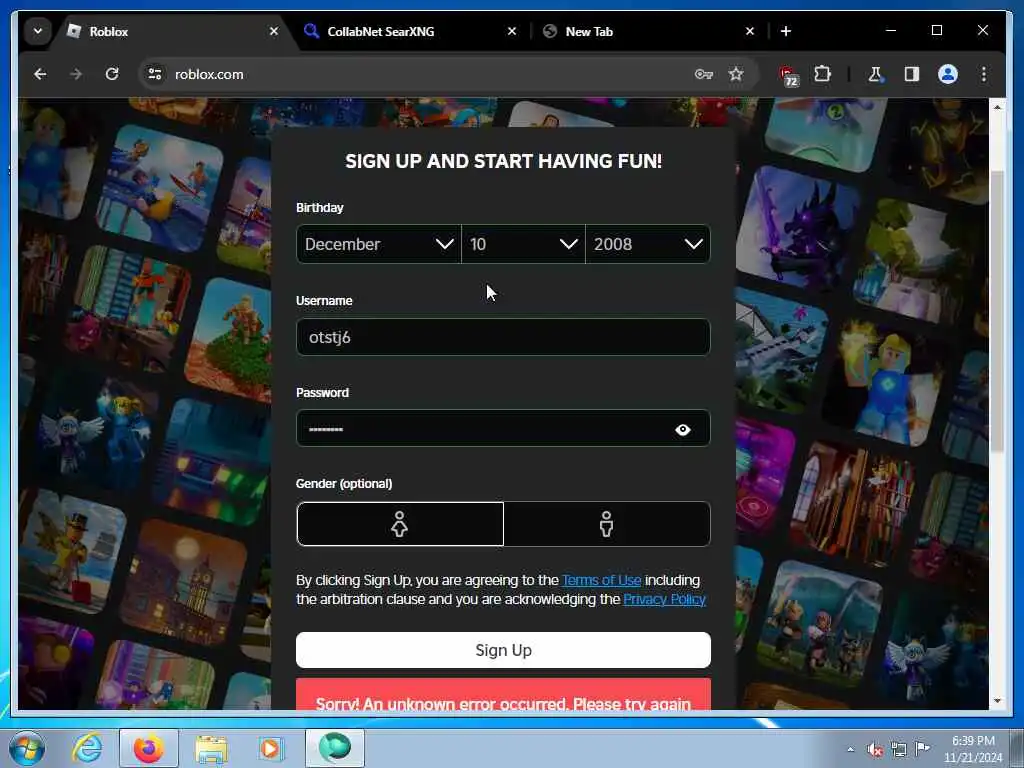The height and width of the screenshot is (768, 1024).
Task: Open the tab search dropdown arrow
Action: [x=38, y=31]
